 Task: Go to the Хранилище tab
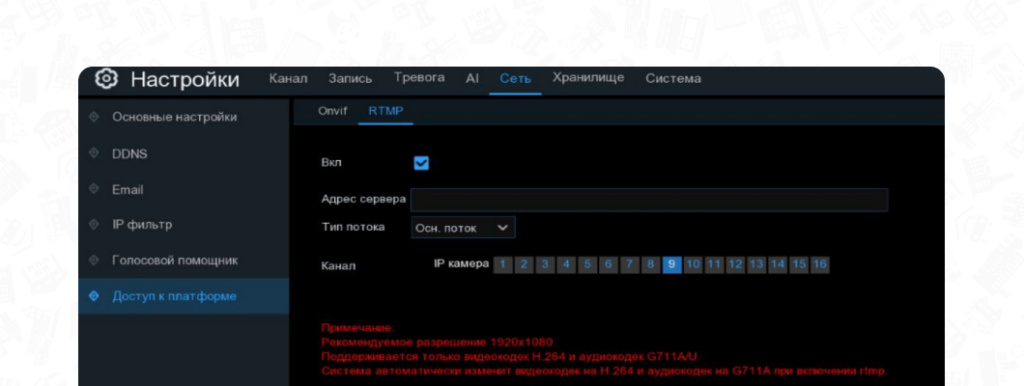coord(588,78)
